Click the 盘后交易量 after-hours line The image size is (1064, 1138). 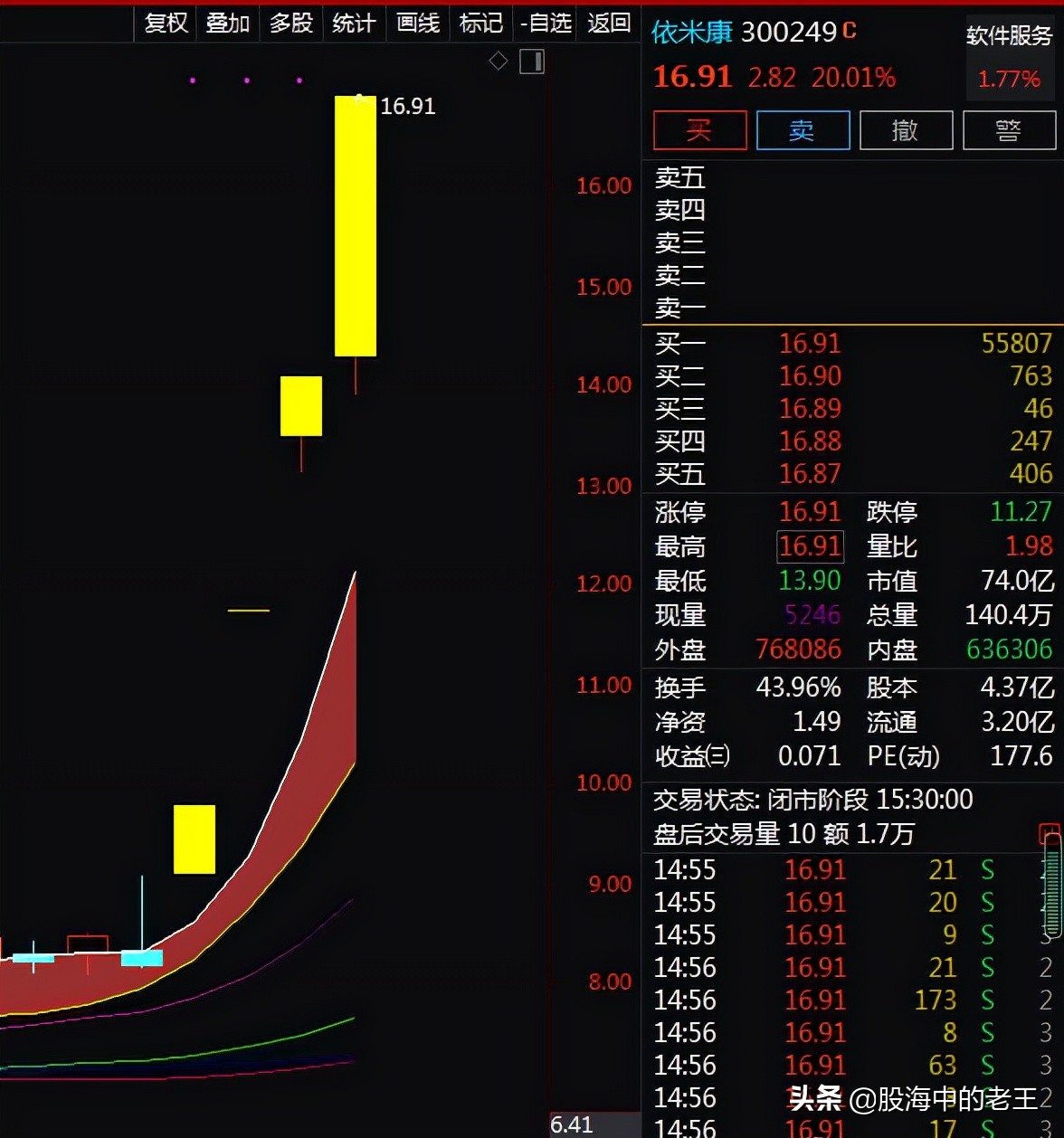(x=784, y=834)
